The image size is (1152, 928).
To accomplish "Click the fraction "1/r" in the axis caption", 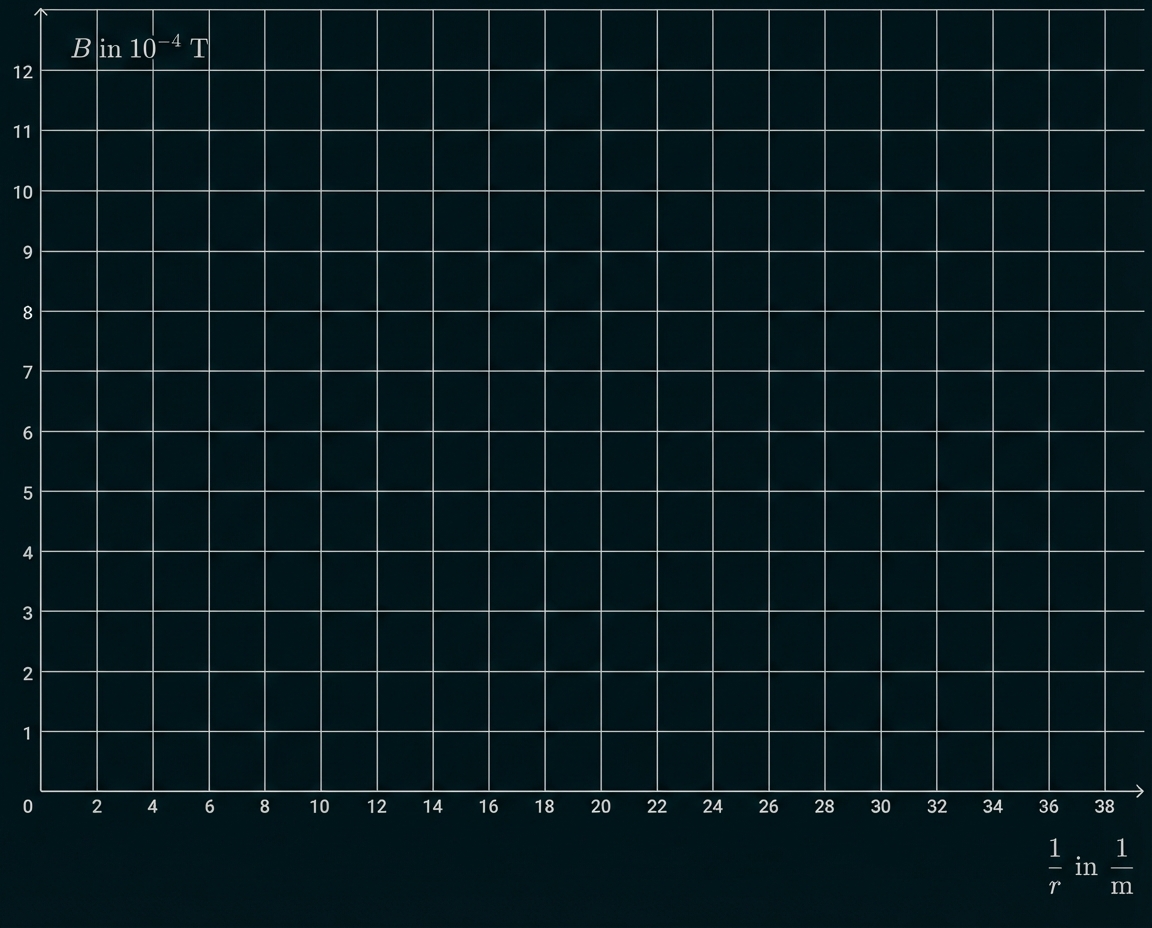I will [1054, 866].
